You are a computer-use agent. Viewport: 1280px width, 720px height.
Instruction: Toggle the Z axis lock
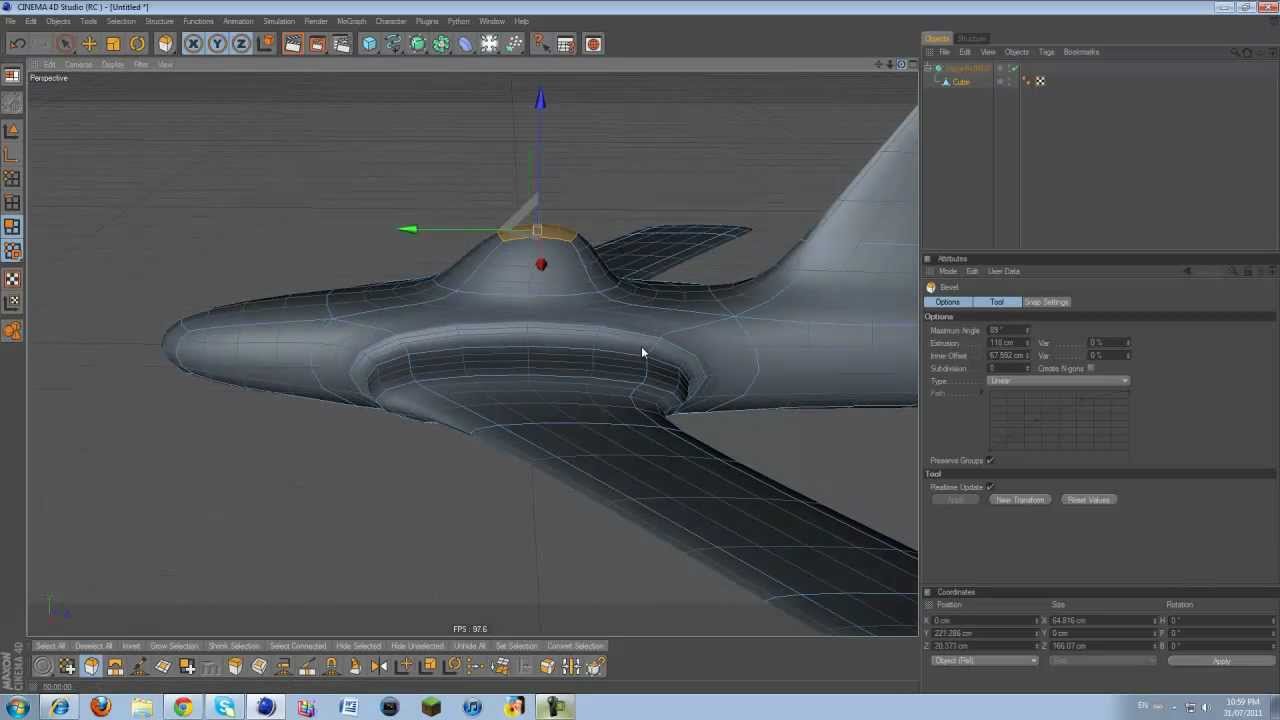pos(241,44)
